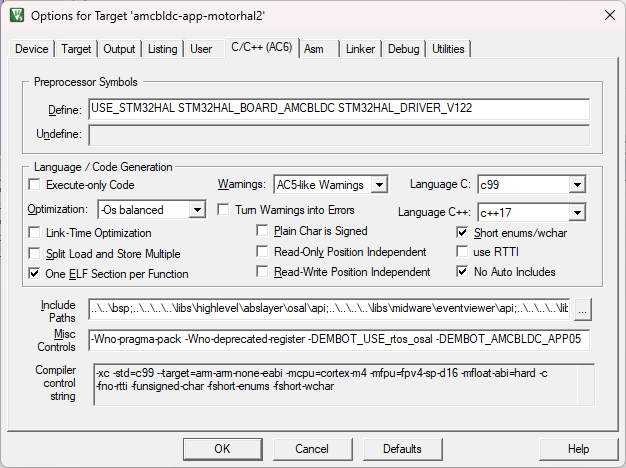626x468 pixels.
Task: Uncheck One ELF Section per Function
Action: pos(35,274)
